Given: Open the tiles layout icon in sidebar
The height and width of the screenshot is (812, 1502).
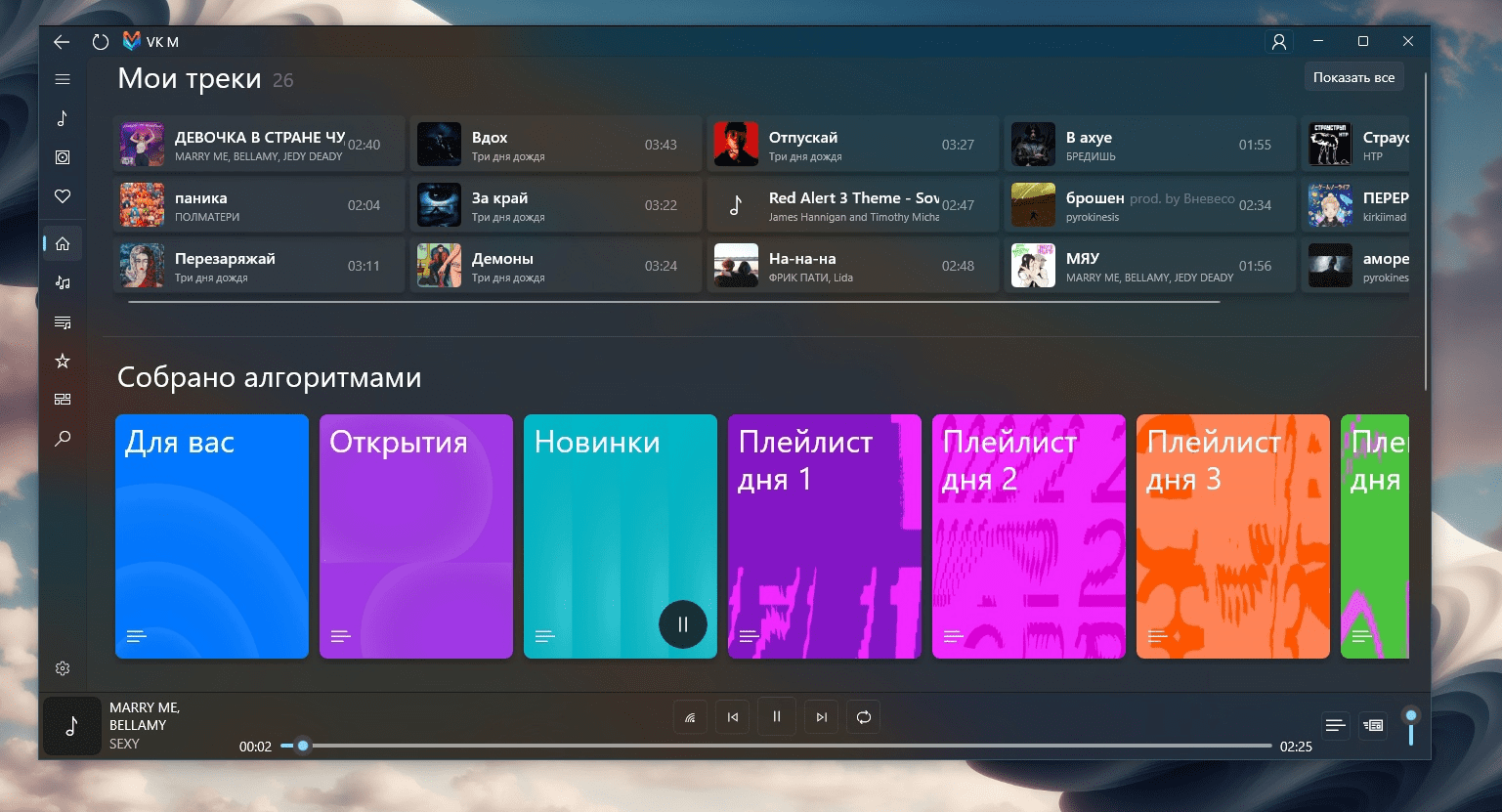Looking at the screenshot, I should click(x=63, y=399).
